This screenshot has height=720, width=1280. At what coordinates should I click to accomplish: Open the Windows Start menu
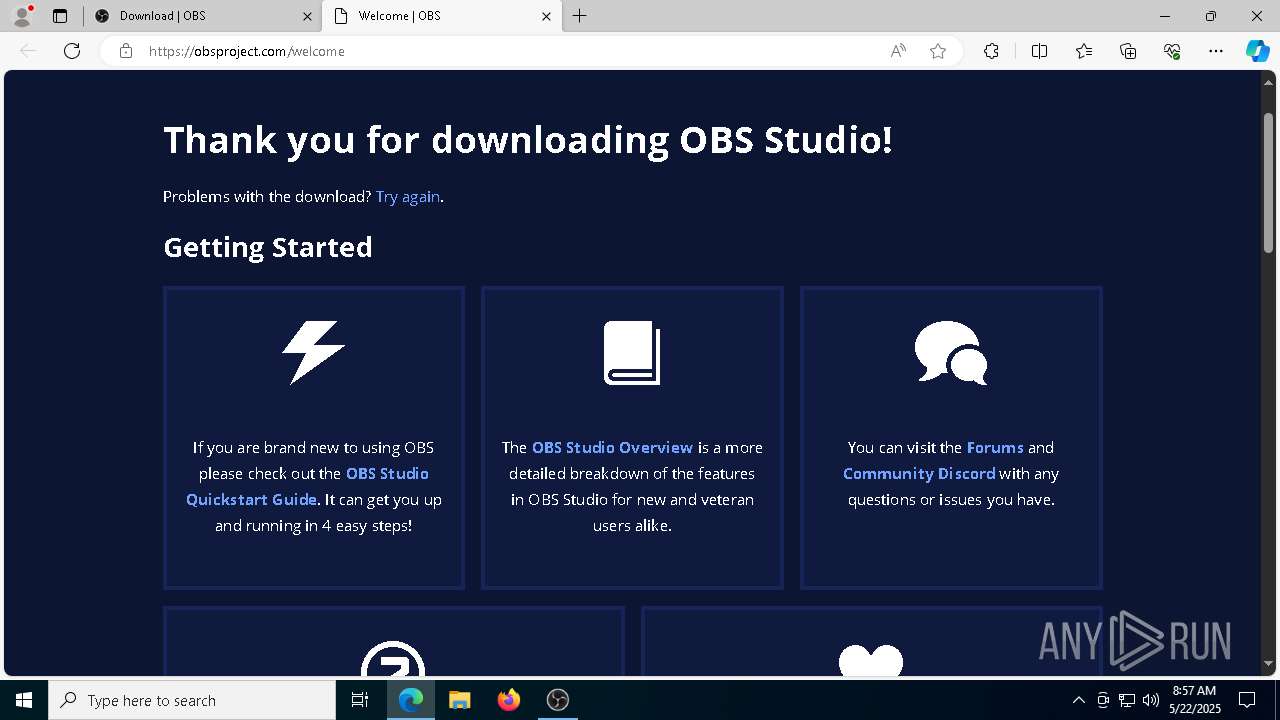tap(24, 700)
